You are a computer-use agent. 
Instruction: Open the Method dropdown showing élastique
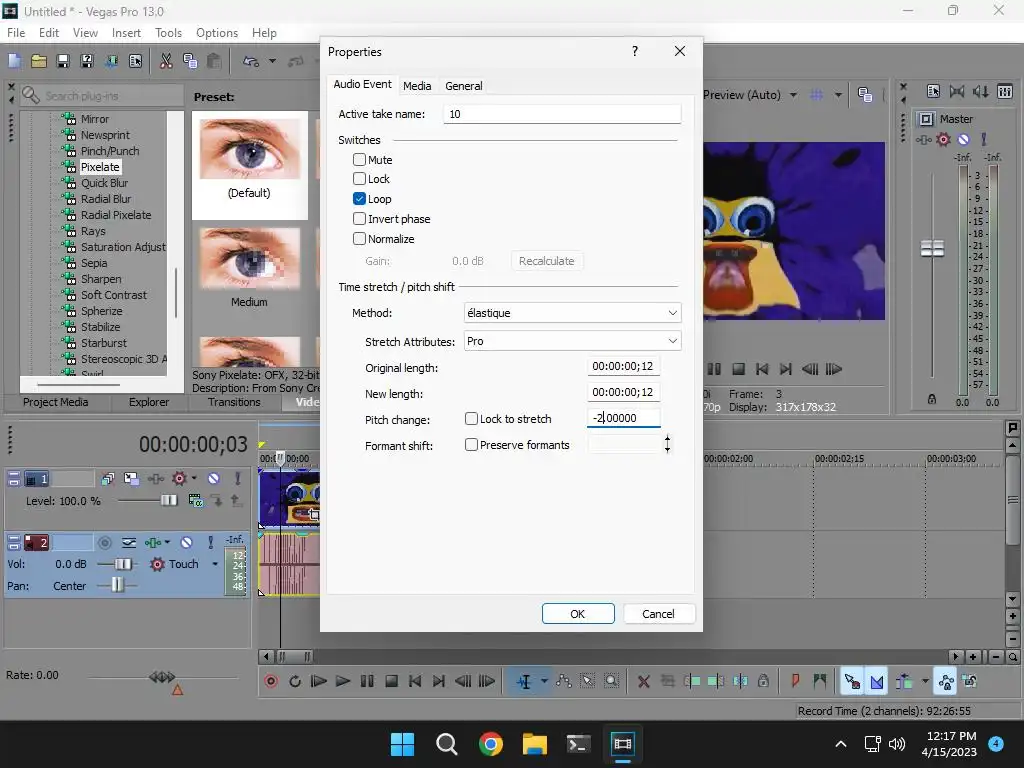(x=572, y=313)
